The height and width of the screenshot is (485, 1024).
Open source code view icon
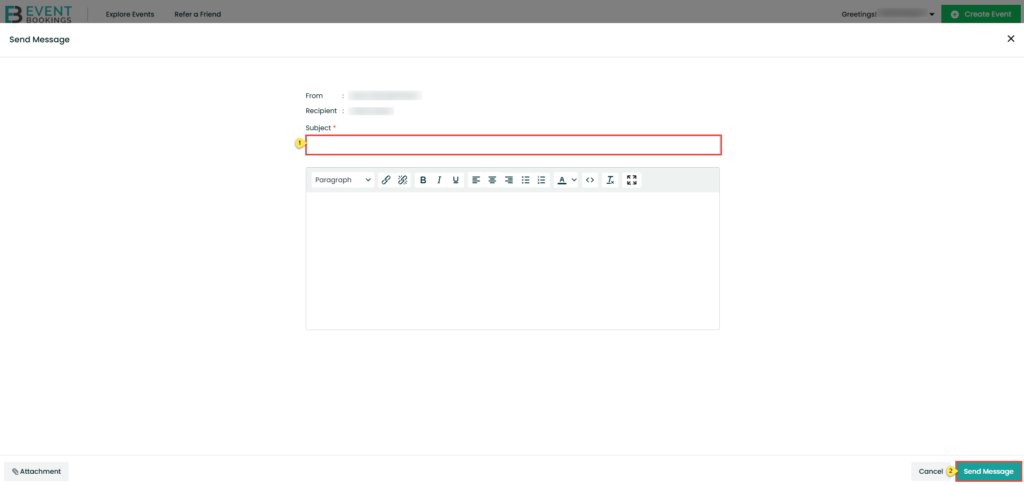point(590,180)
